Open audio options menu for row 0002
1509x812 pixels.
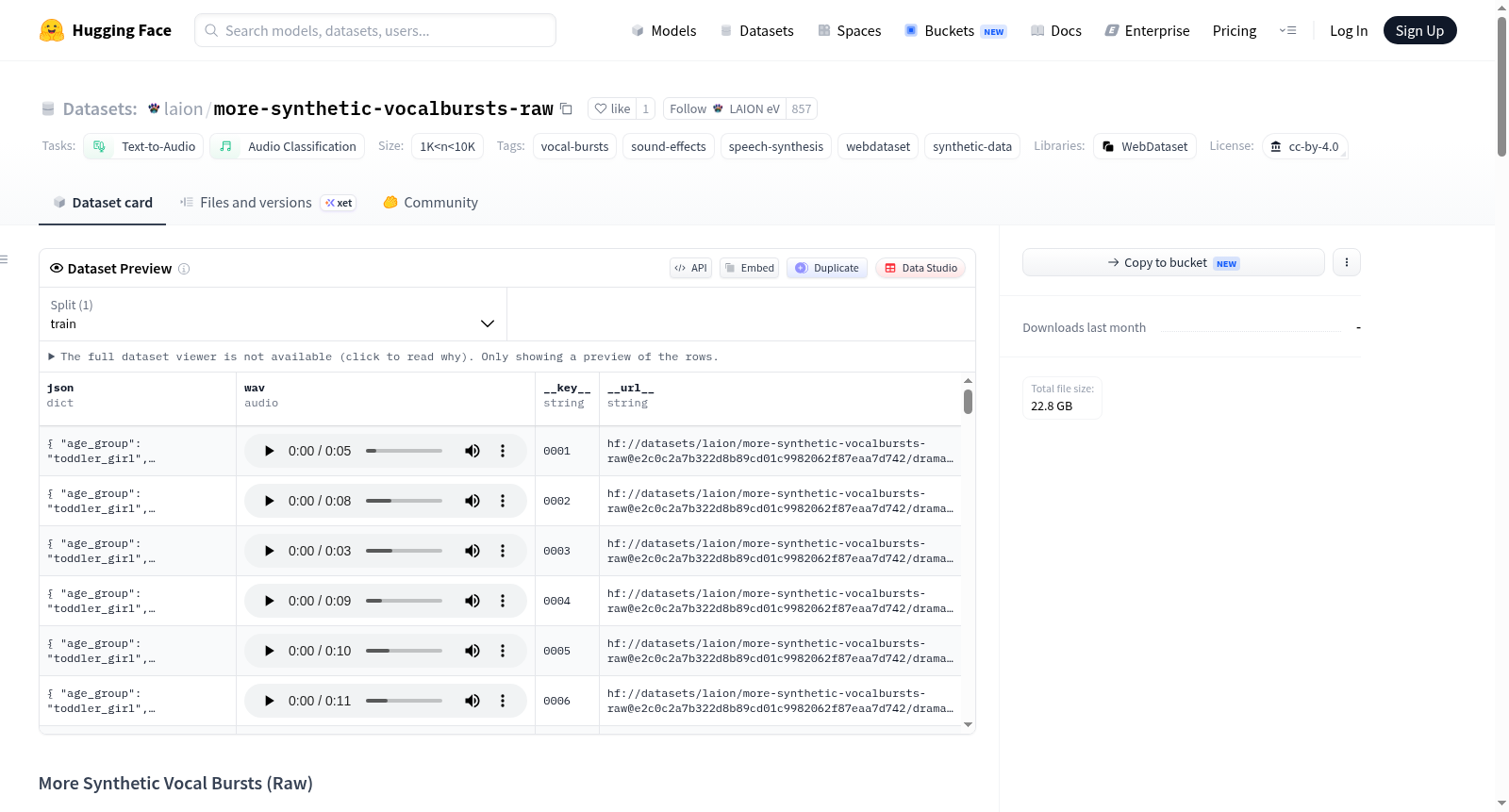tap(503, 501)
